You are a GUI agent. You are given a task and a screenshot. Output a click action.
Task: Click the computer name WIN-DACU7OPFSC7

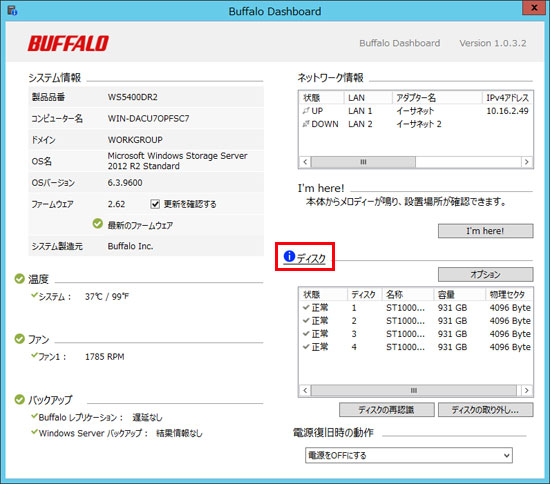[x=148, y=119]
